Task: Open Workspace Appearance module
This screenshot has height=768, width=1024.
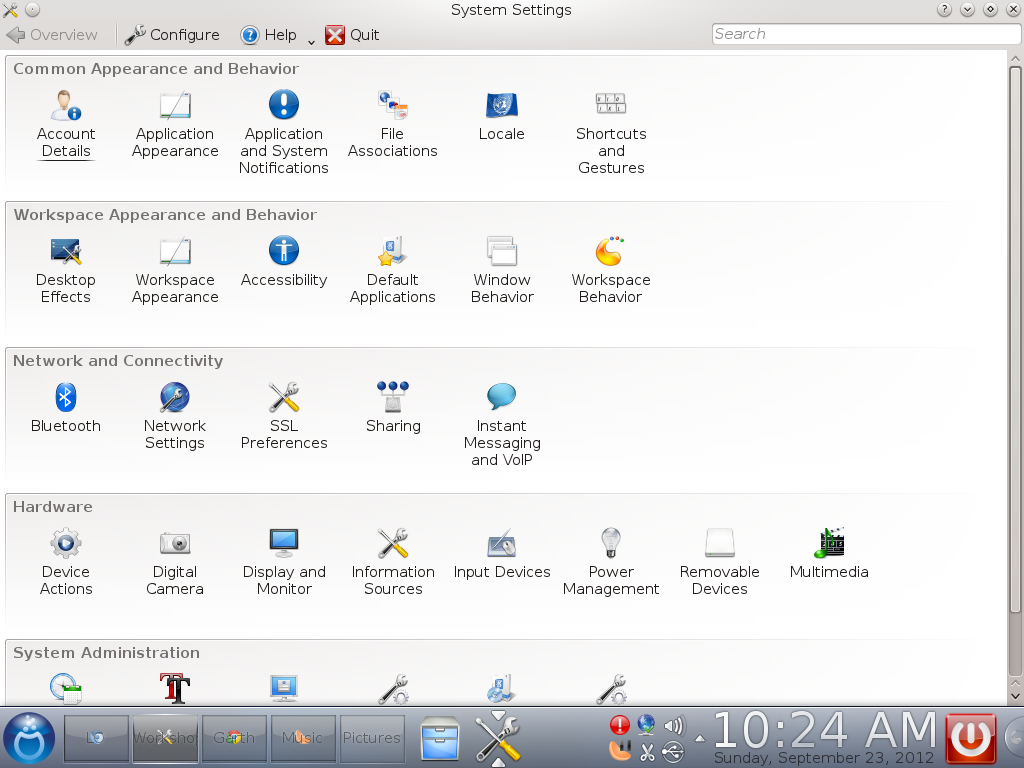Action: click(175, 270)
